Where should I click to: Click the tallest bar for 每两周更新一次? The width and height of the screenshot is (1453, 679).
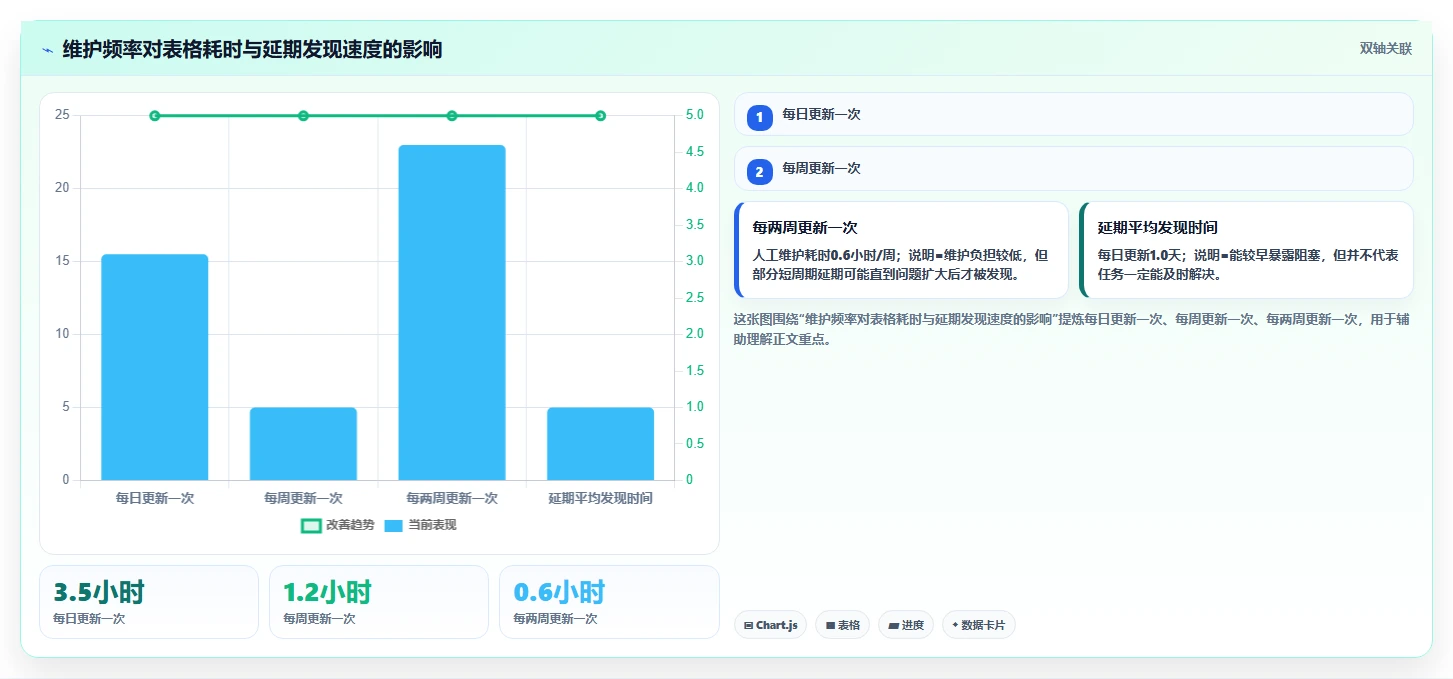pyautogui.click(x=452, y=312)
